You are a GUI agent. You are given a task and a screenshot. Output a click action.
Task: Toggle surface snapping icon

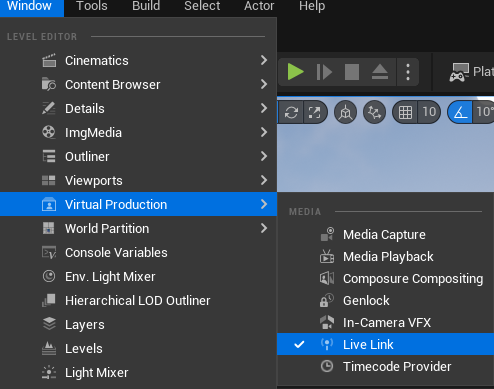[x=374, y=112]
